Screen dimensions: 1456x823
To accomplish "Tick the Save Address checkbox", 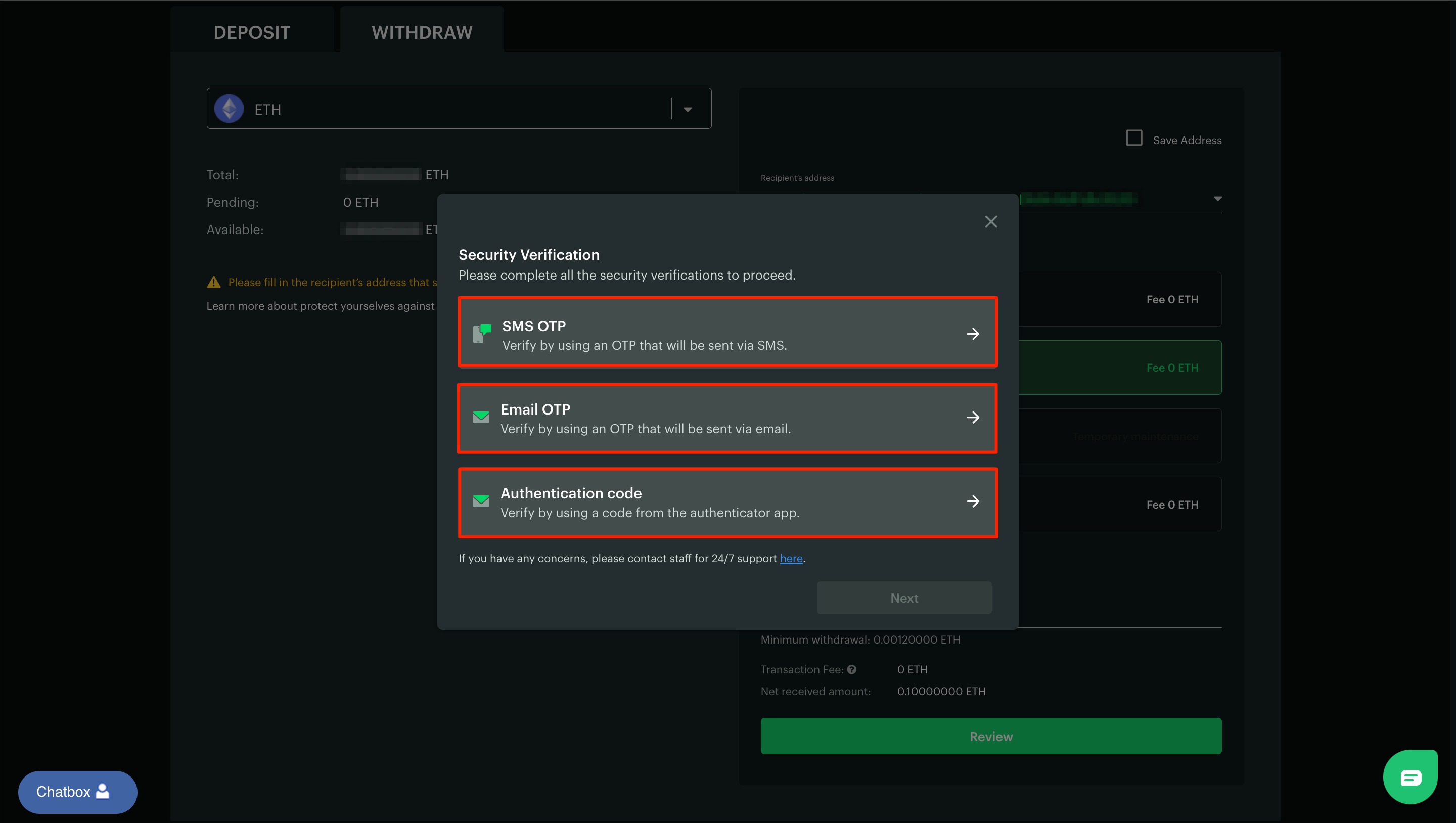I will coord(1134,138).
